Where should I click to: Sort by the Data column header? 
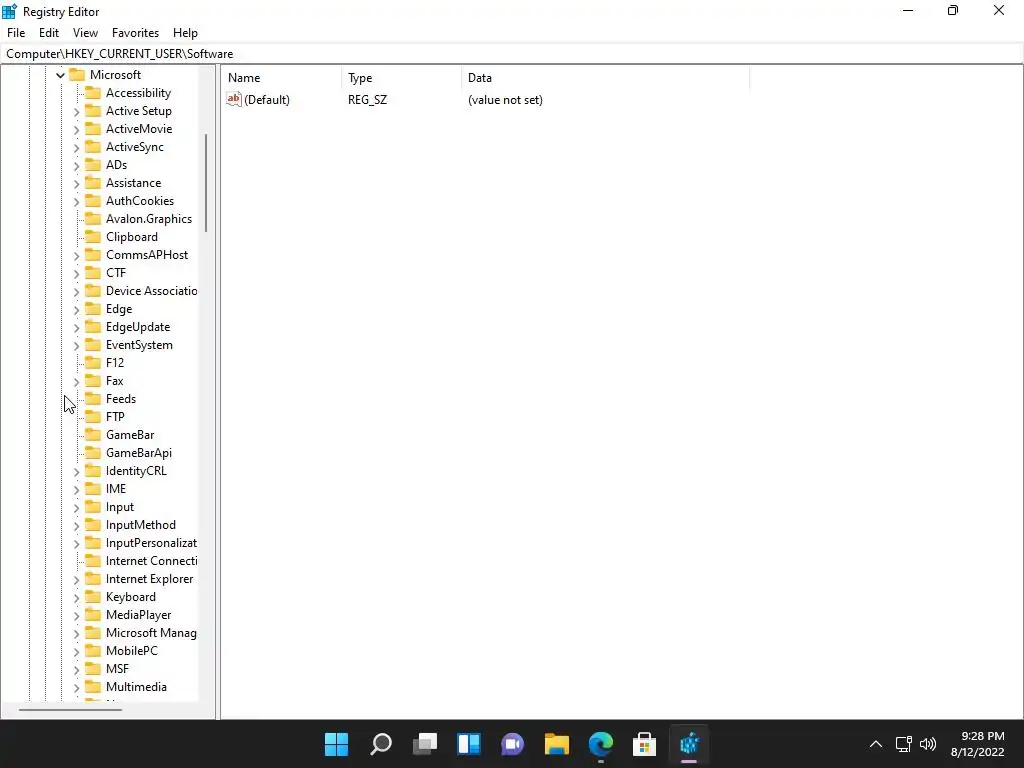coord(605,78)
